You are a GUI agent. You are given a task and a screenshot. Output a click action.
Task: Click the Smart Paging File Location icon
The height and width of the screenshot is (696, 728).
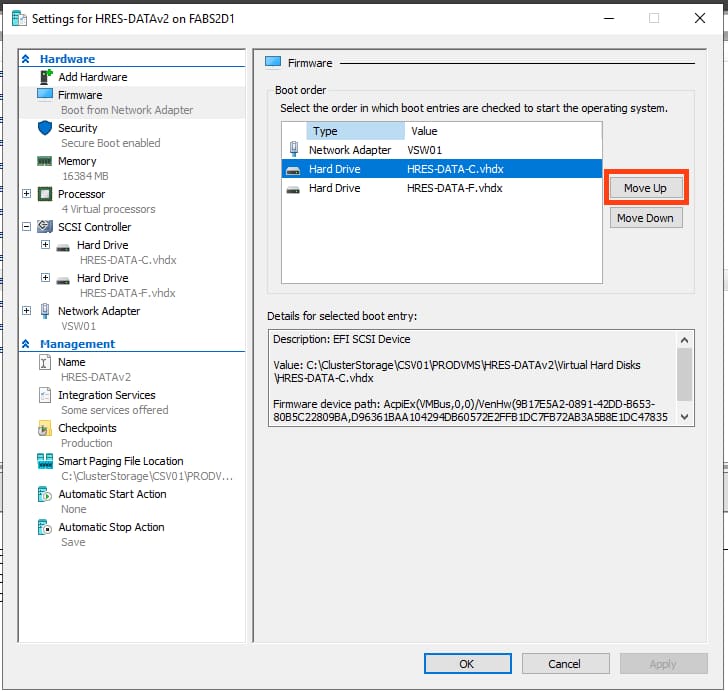tap(45, 461)
